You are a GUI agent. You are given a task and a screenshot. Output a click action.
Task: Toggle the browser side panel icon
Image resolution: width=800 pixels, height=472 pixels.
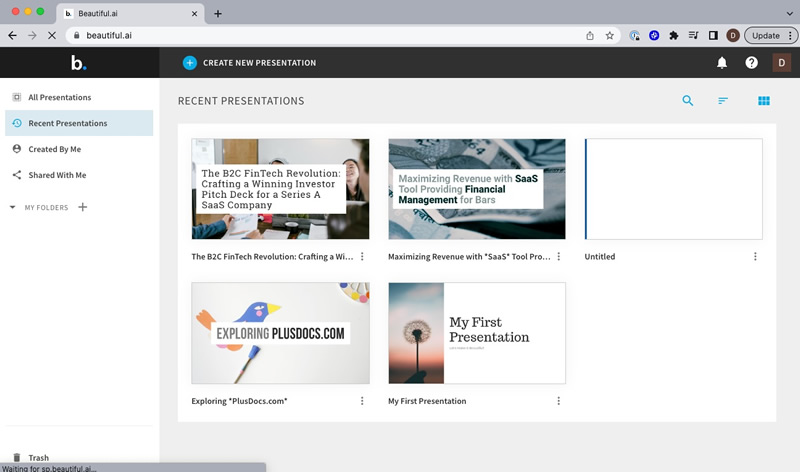713,35
